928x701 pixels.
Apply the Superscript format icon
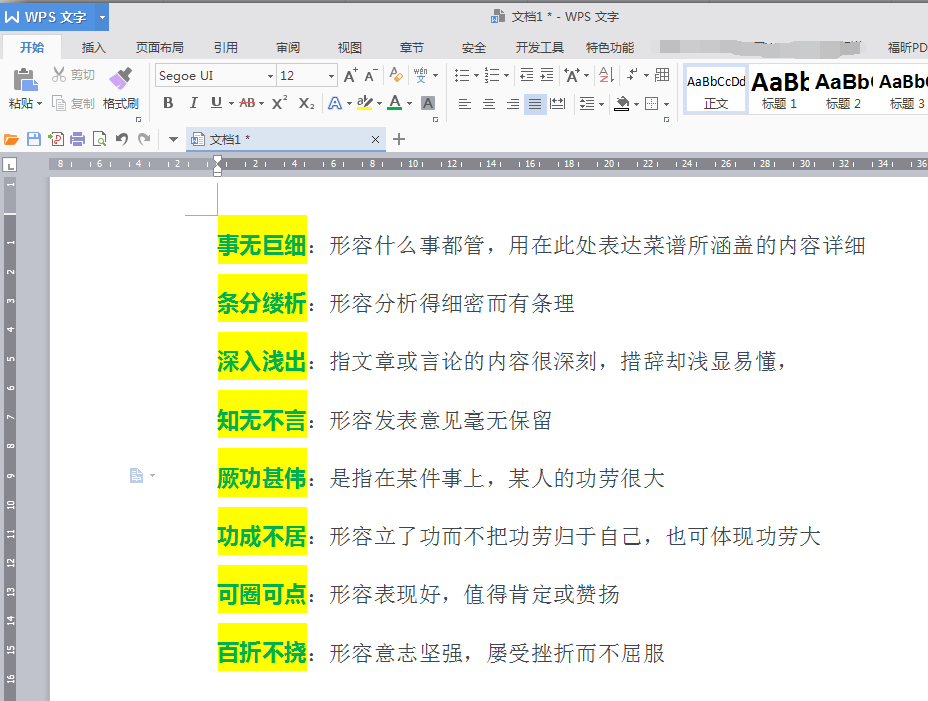(279, 103)
